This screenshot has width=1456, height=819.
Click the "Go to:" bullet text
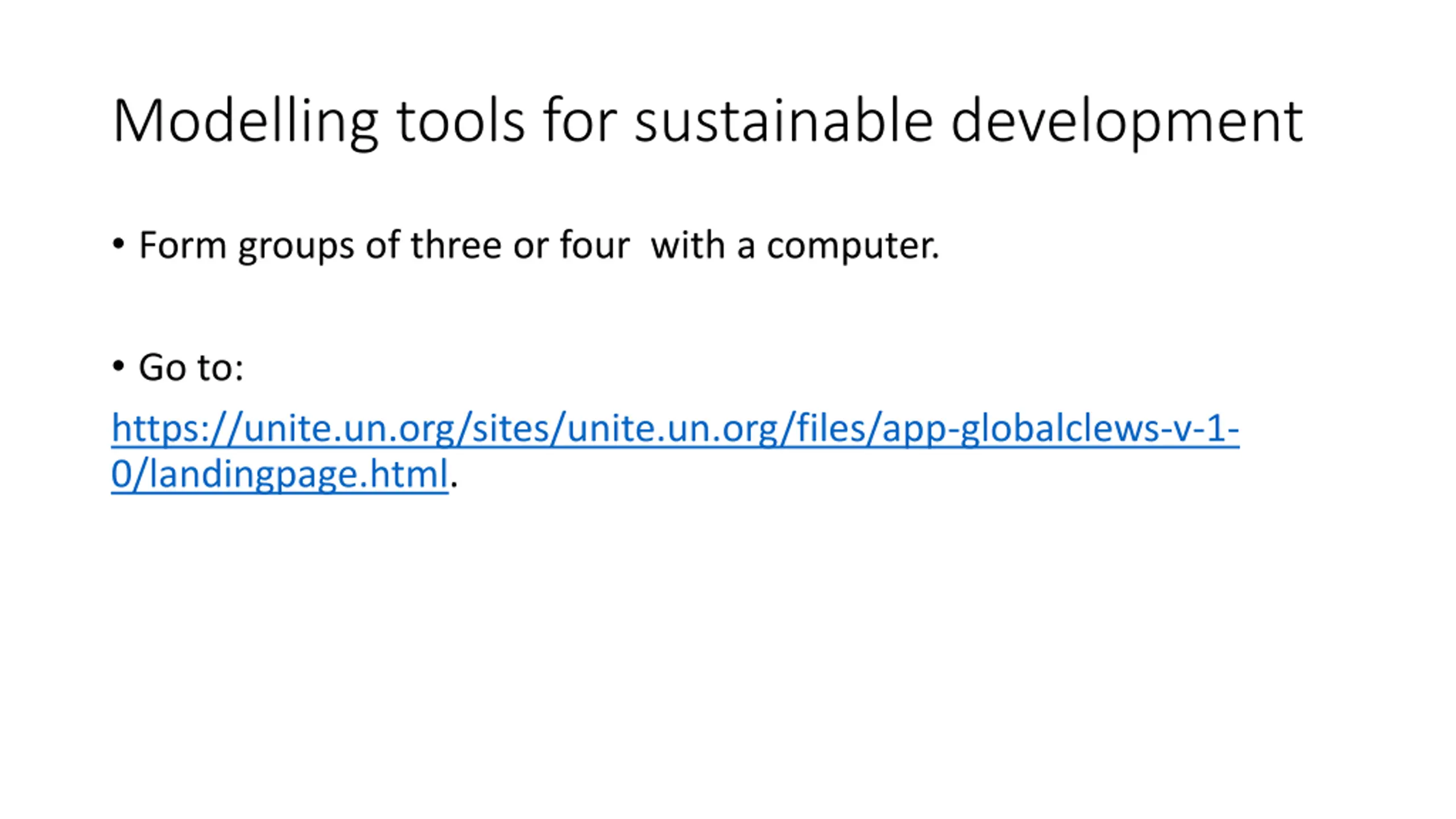point(191,367)
